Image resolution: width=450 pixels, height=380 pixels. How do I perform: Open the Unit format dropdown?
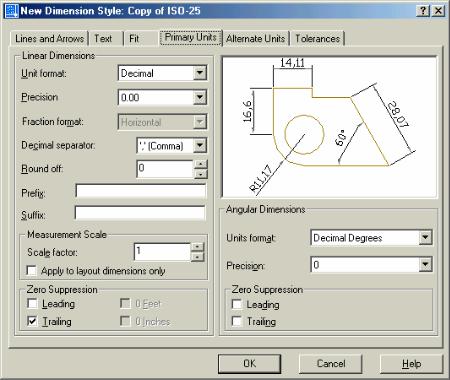coord(200,73)
